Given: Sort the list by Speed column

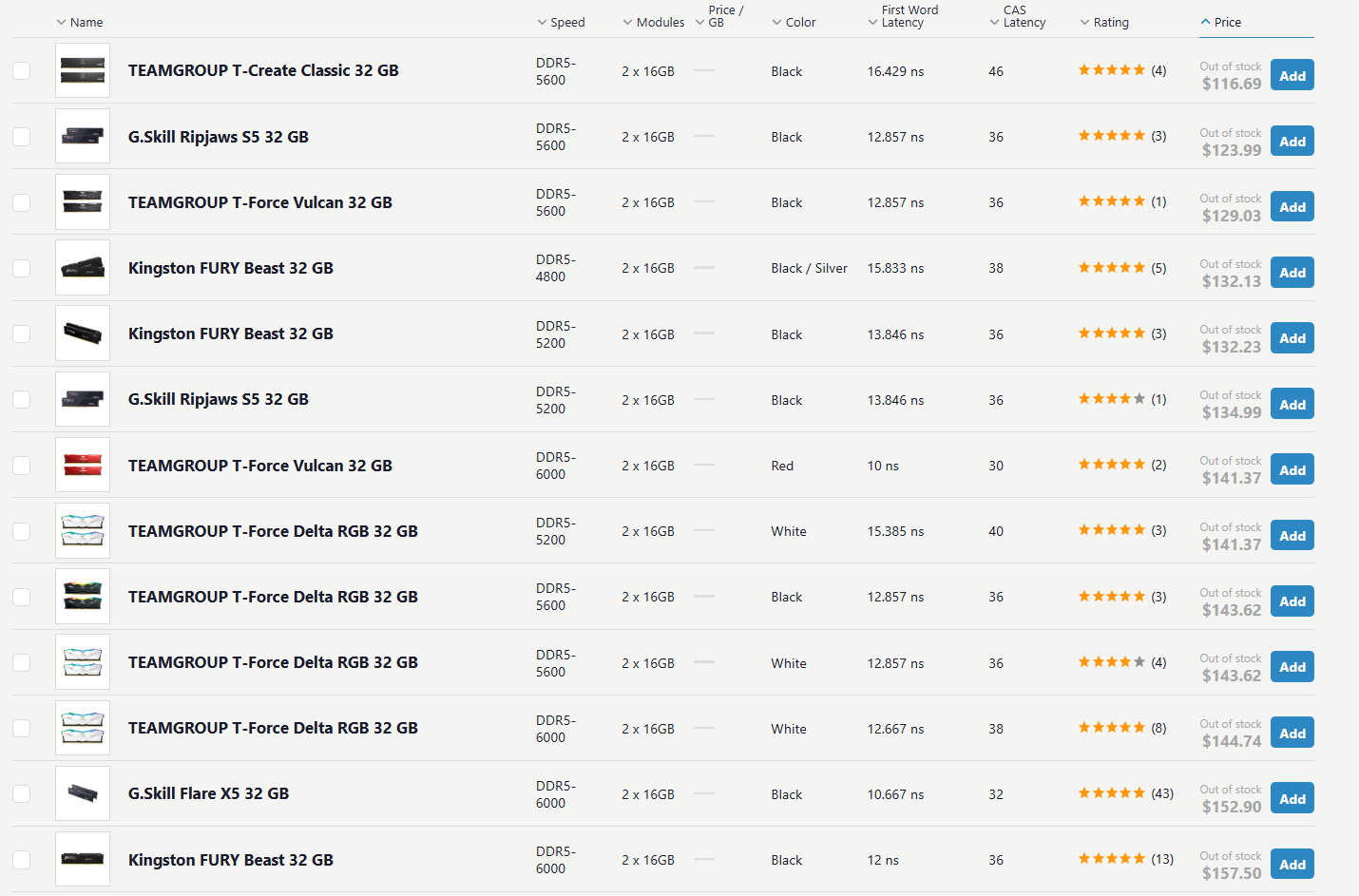Looking at the screenshot, I should [x=561, y=22].
